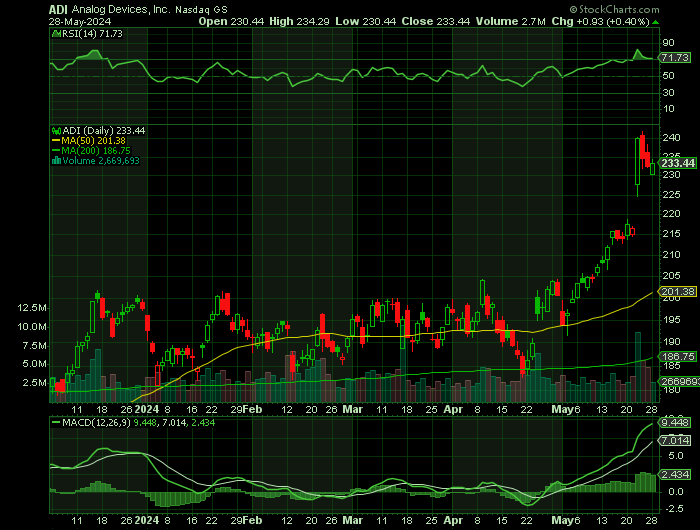The width and height of the screenshot is (700, 530).
Task: Click the 2024 year label under the price panel
Action: tap(147, 409)
